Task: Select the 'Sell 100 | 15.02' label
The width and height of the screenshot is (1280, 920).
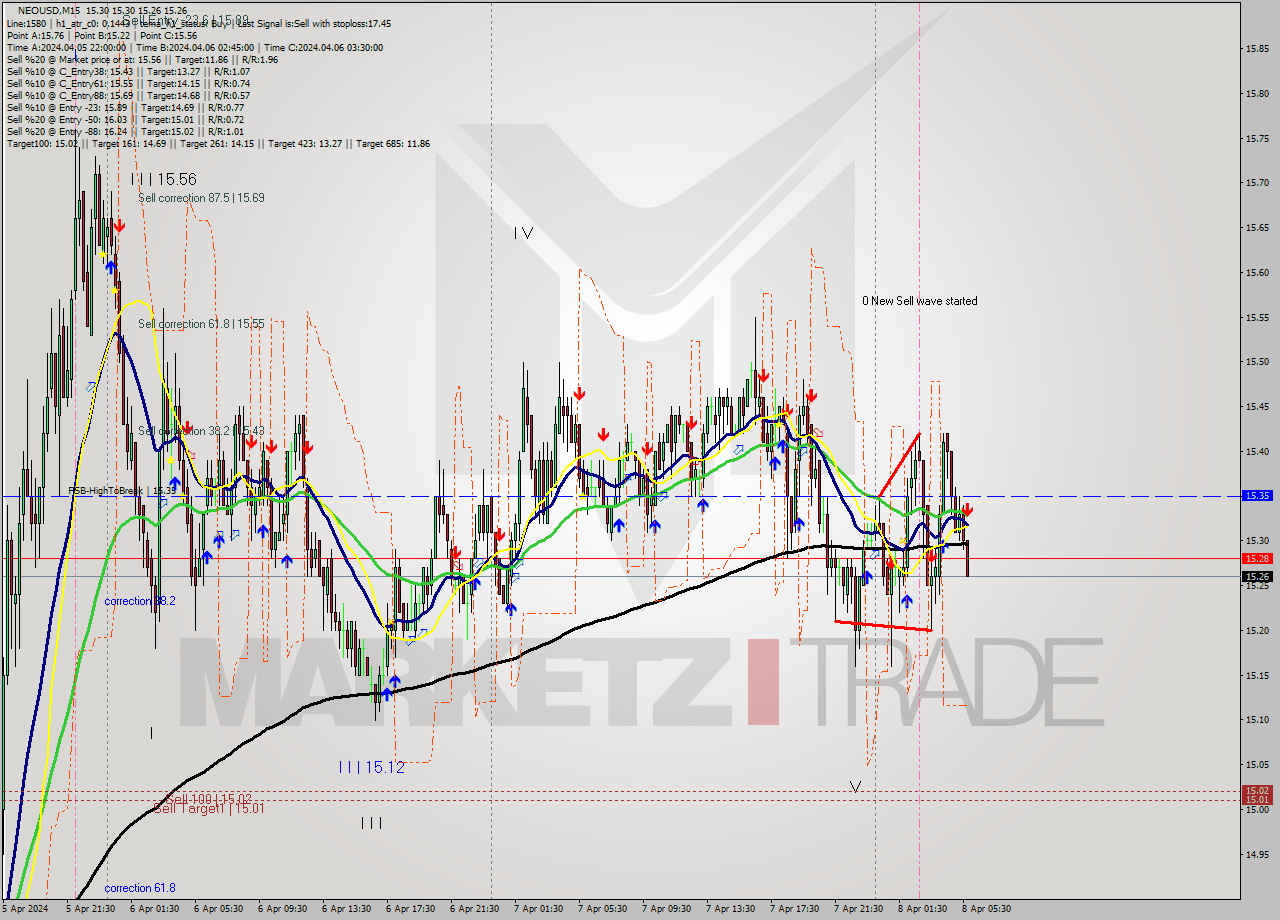Action: [x=209, y=799]
